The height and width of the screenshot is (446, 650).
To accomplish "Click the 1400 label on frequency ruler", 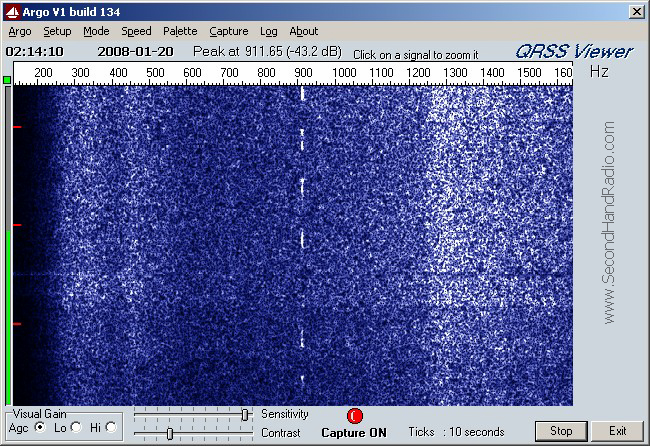I will pos(492,73).
